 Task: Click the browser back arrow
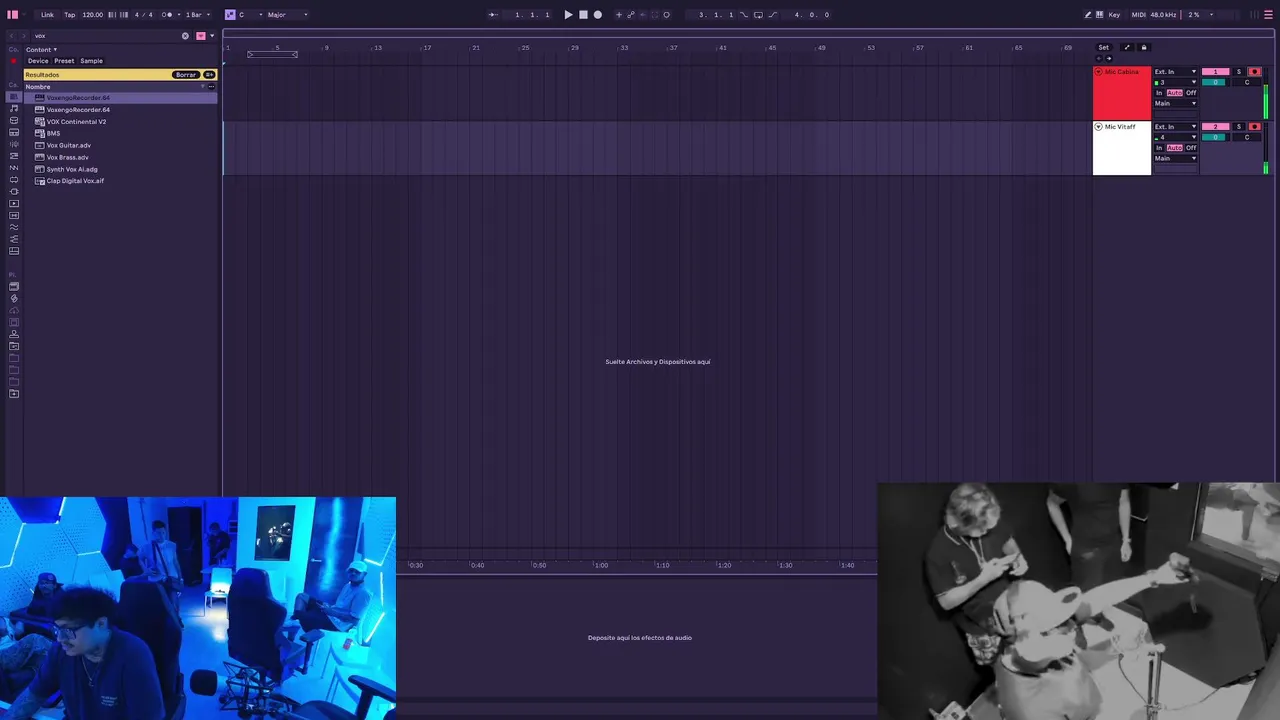pos(12,36)
